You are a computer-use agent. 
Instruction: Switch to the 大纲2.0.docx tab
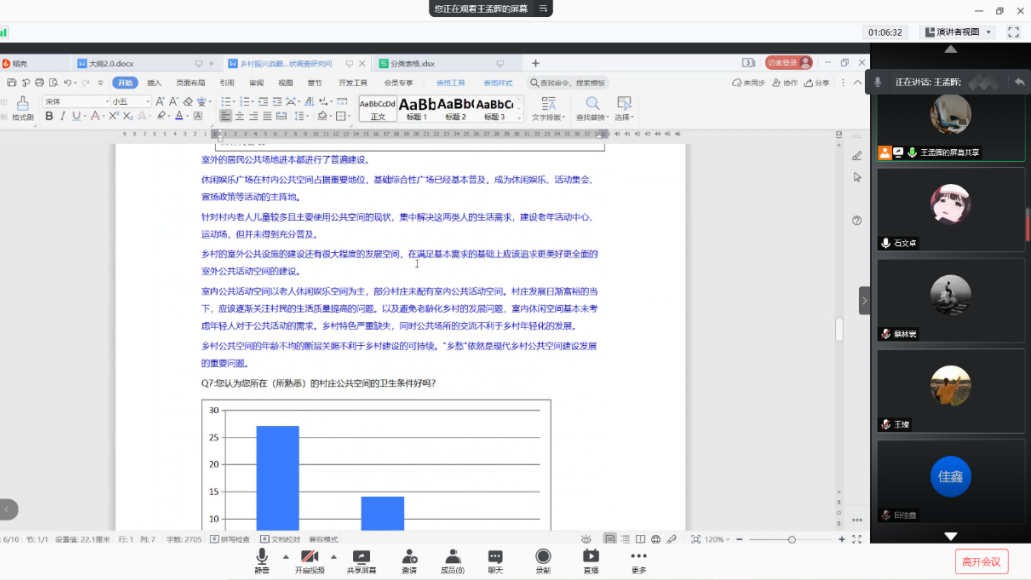point(110,63)
